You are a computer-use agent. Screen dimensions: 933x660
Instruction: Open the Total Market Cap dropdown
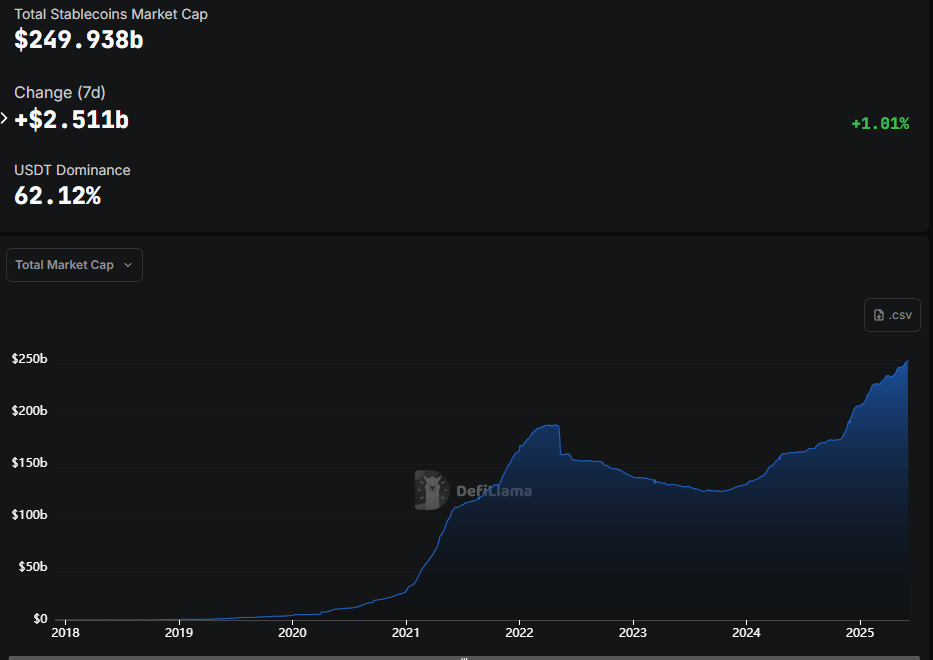tap(74, 265)
